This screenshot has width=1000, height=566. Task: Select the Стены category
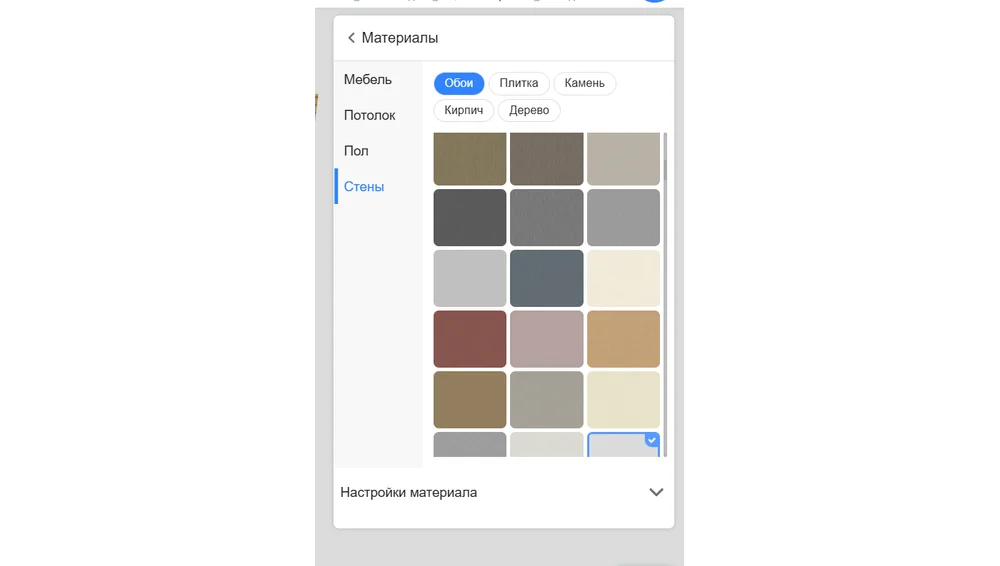tap(364, 187)
